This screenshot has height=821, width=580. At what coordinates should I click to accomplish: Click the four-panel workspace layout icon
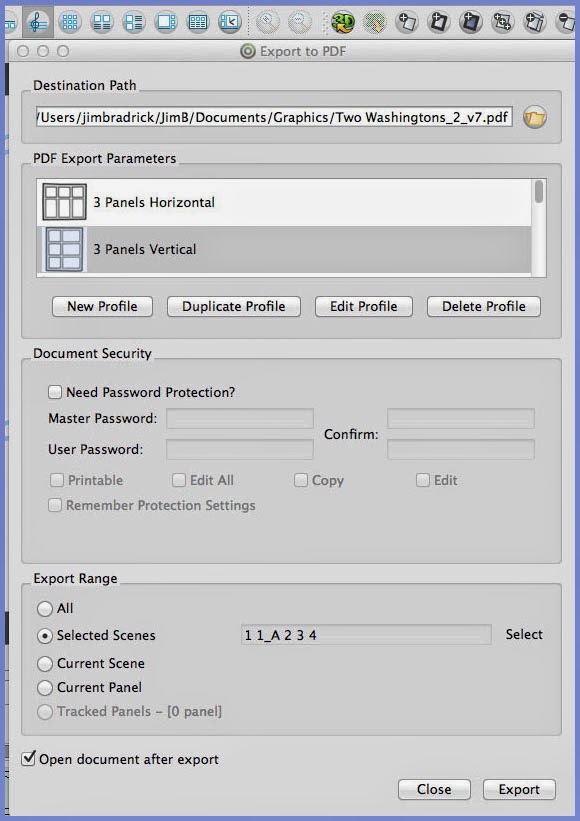pos(102,22)
